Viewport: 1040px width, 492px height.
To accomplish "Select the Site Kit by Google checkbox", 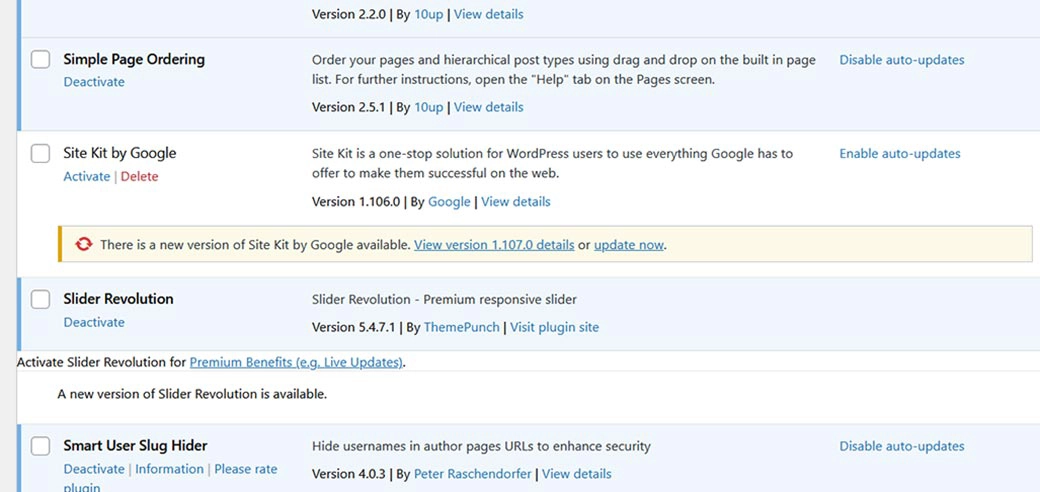I will coord(40,153).
